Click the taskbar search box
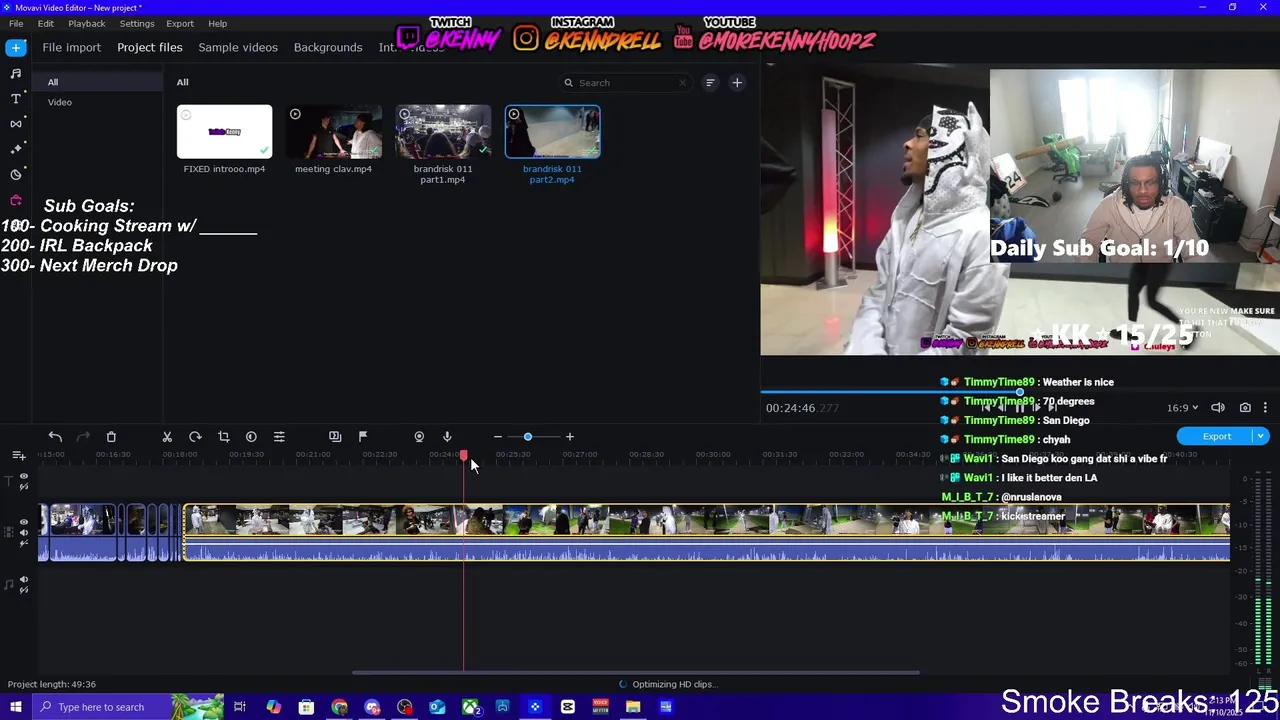1280x720 pixels. pos(126,707)
